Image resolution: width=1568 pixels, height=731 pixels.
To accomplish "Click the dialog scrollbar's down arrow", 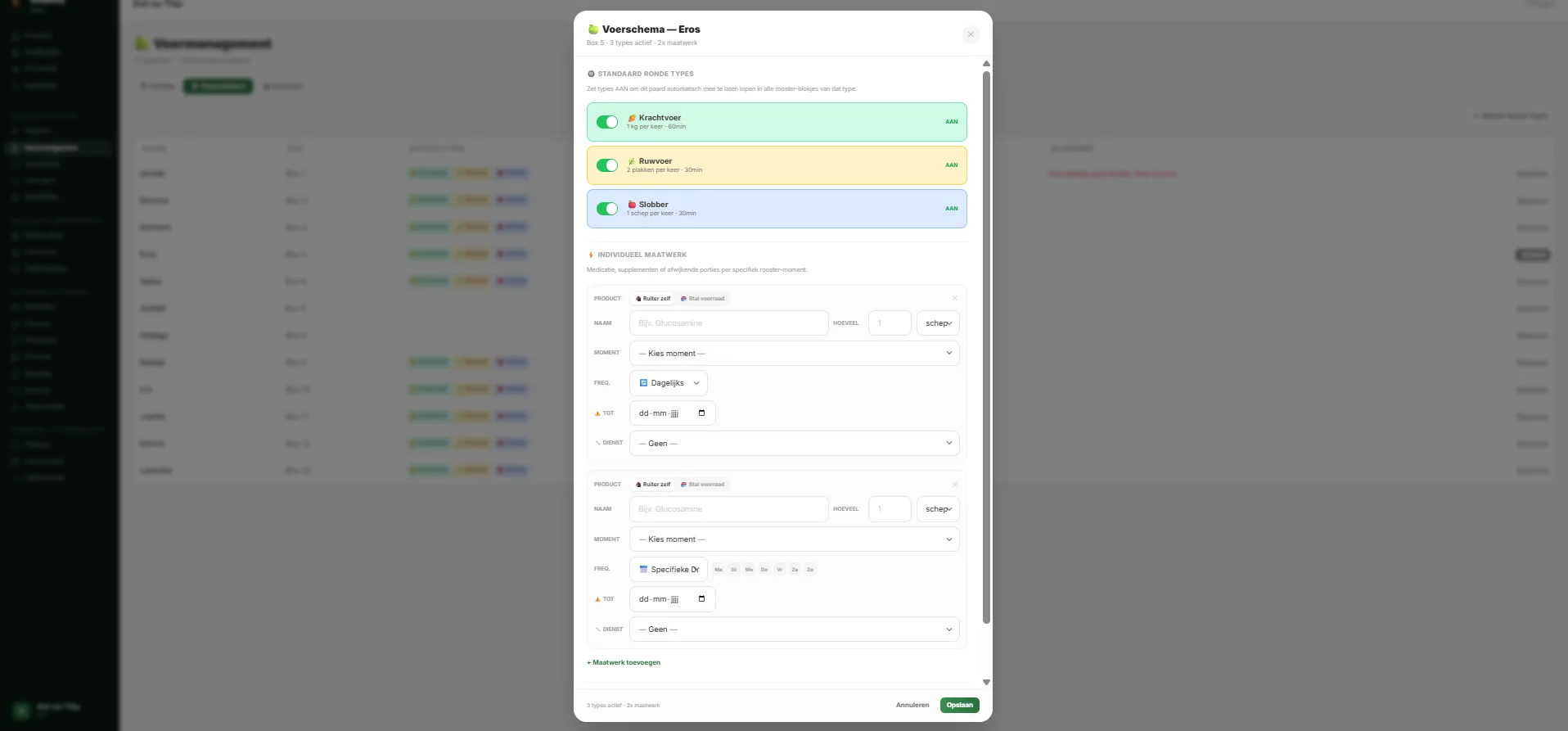I will (986, 682).
